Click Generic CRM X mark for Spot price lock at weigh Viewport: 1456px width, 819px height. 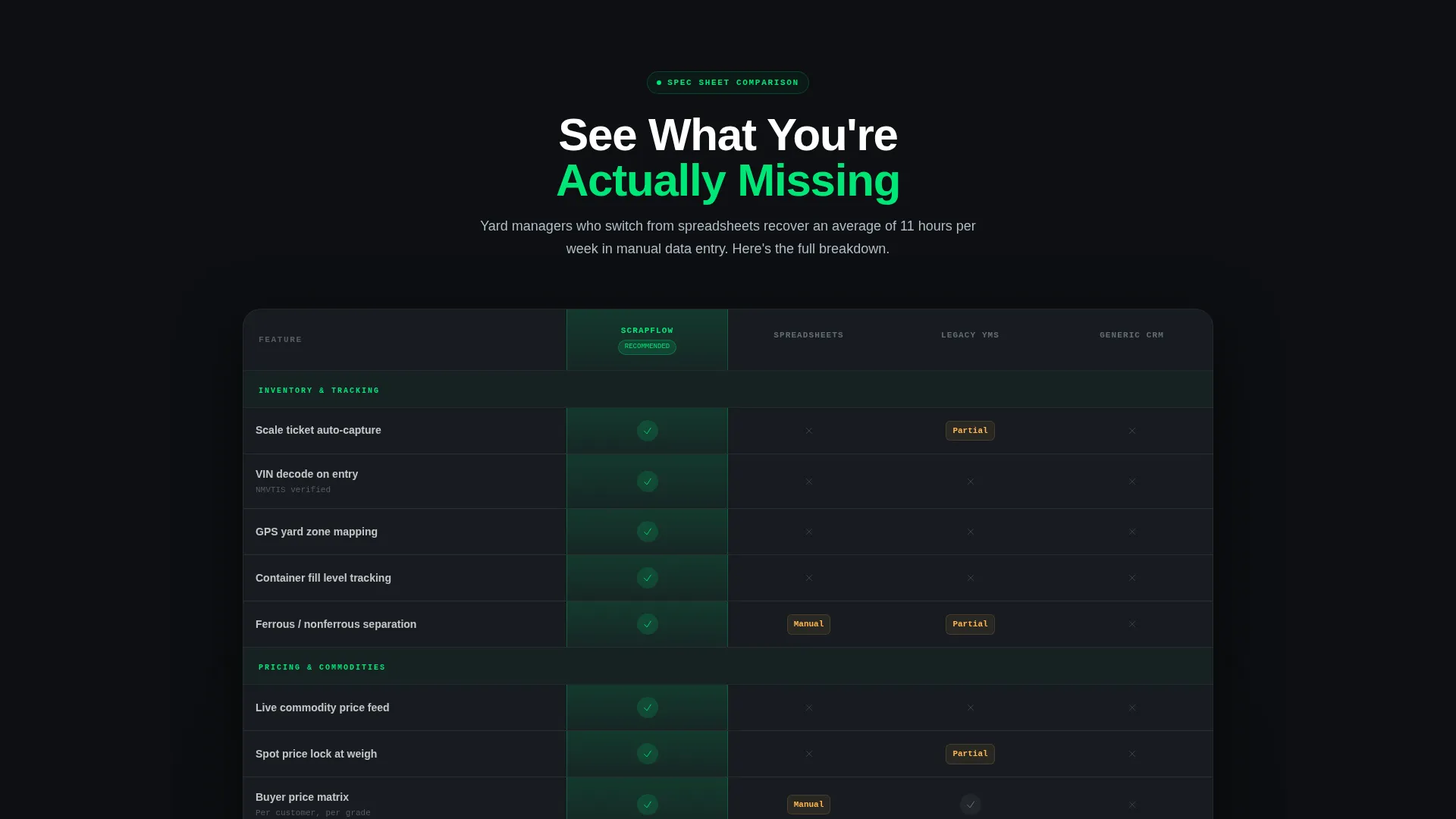[1131, 754]
